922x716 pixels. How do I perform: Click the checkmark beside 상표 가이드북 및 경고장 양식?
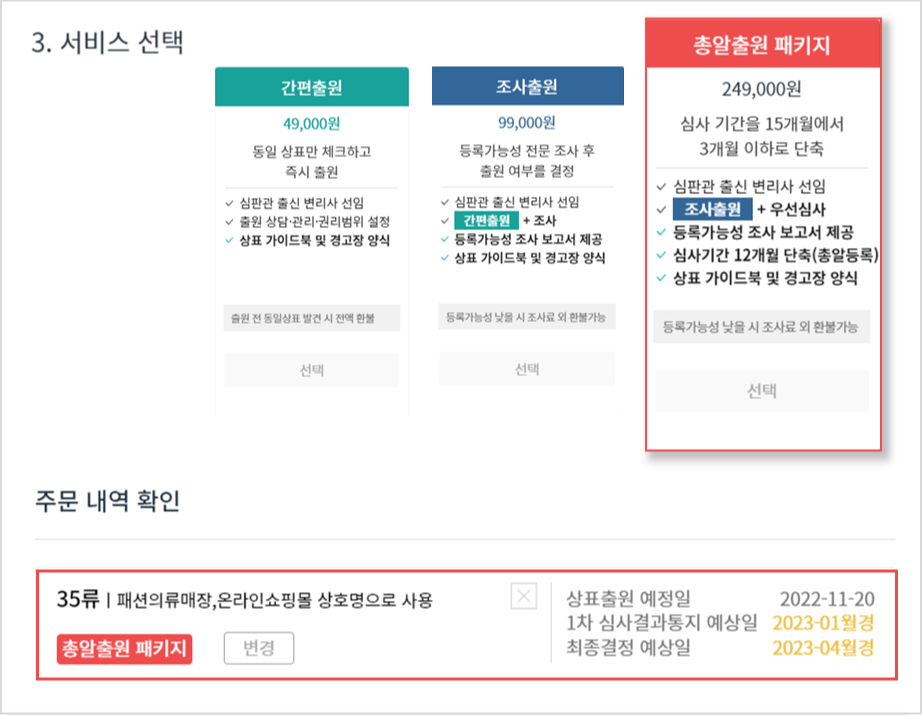coord(660,275)
